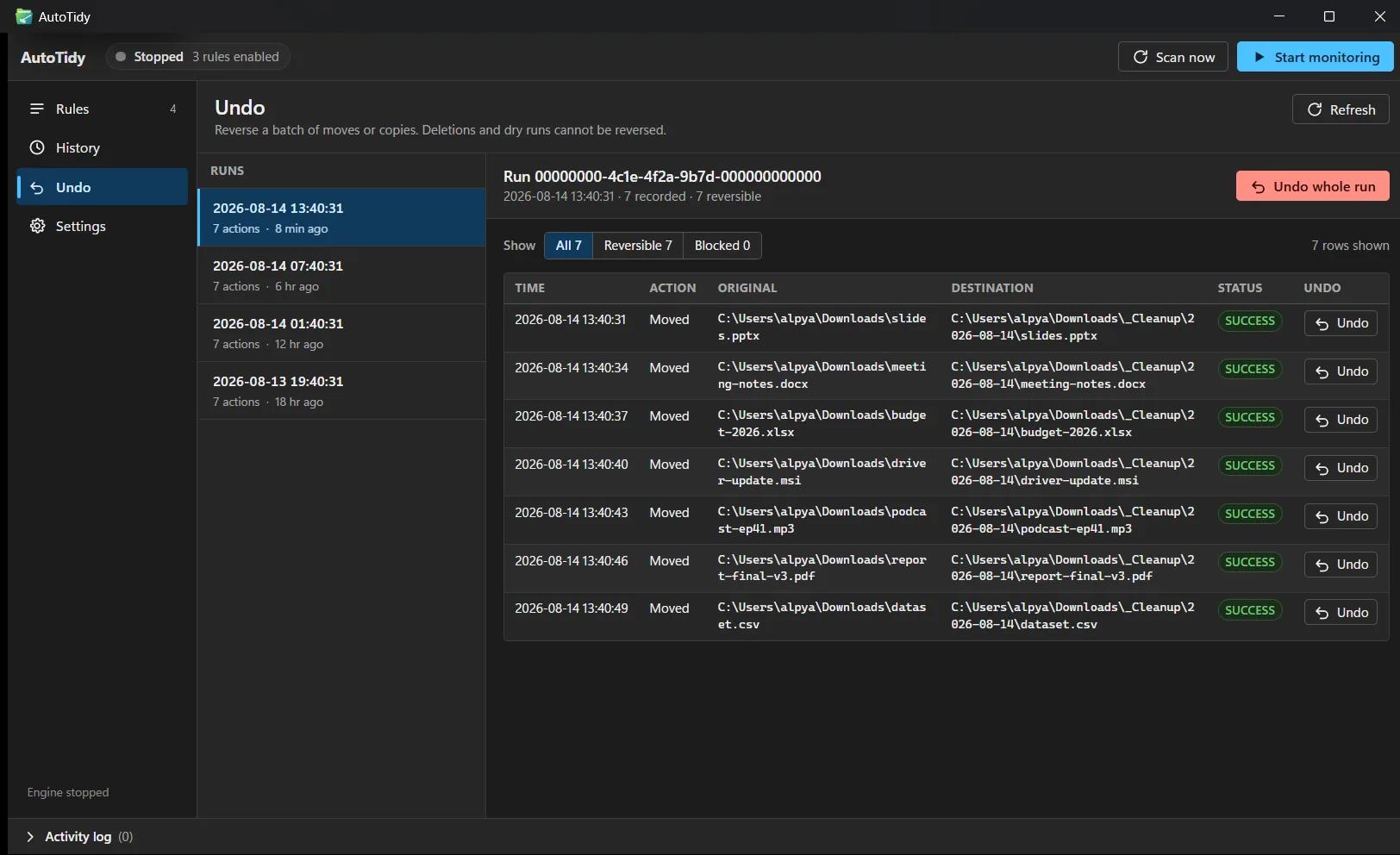Screen dimensions: 1400x855
Task: Click the ORIGINAL column header
Action: click(747, 288)
